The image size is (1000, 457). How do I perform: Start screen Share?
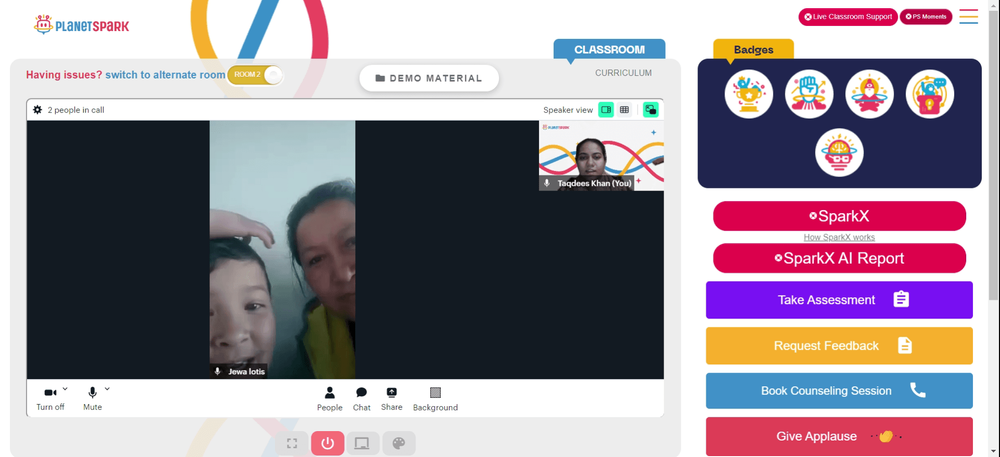(392, 399)
